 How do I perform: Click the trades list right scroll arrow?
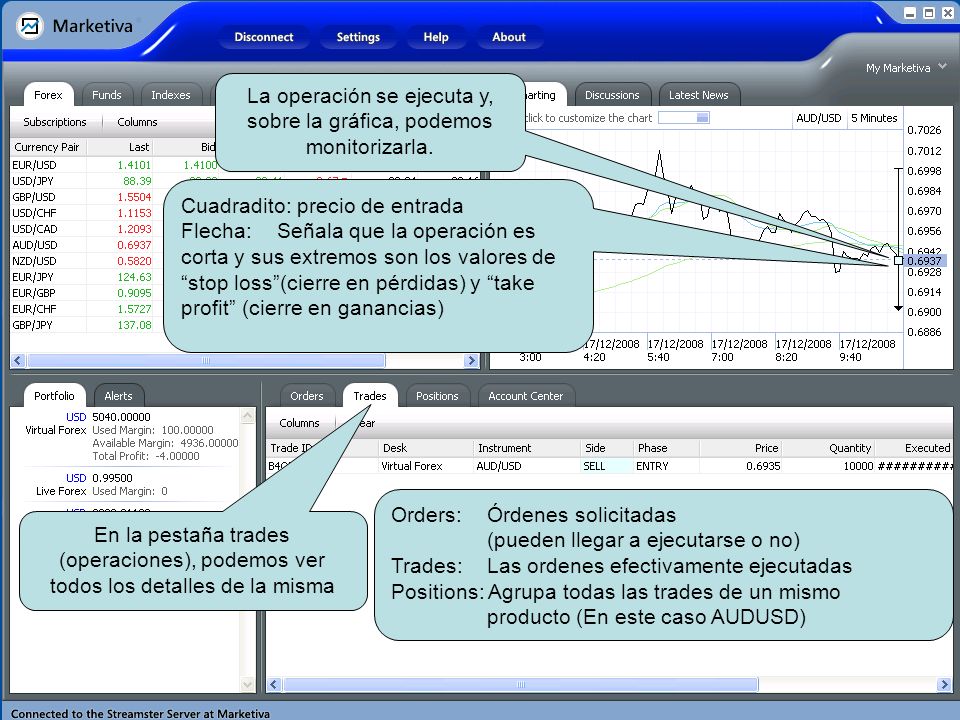coord(943,684)
